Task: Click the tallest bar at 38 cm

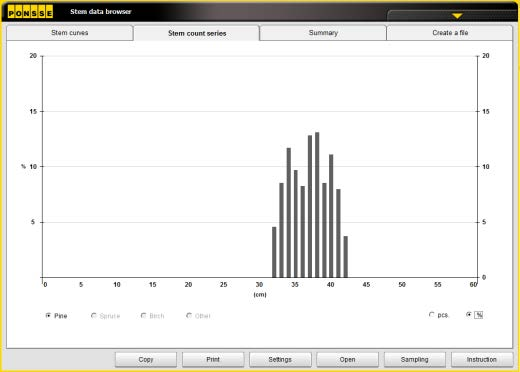Action: tap(317, 205)
